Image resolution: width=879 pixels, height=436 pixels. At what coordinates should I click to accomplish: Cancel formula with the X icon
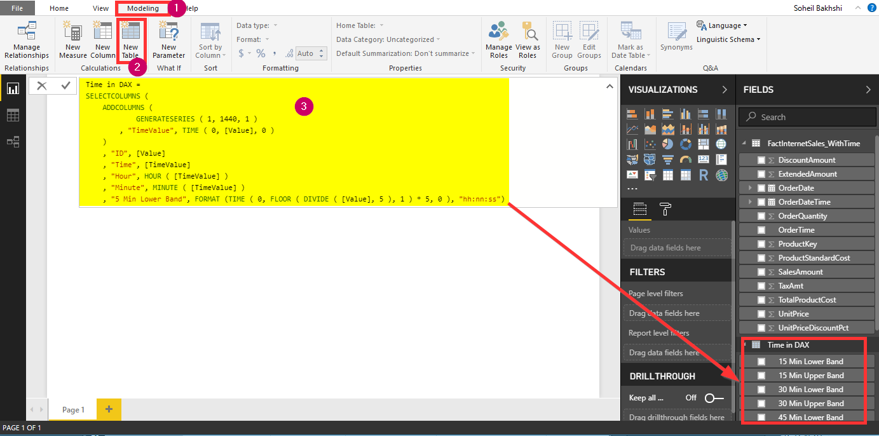42,86
